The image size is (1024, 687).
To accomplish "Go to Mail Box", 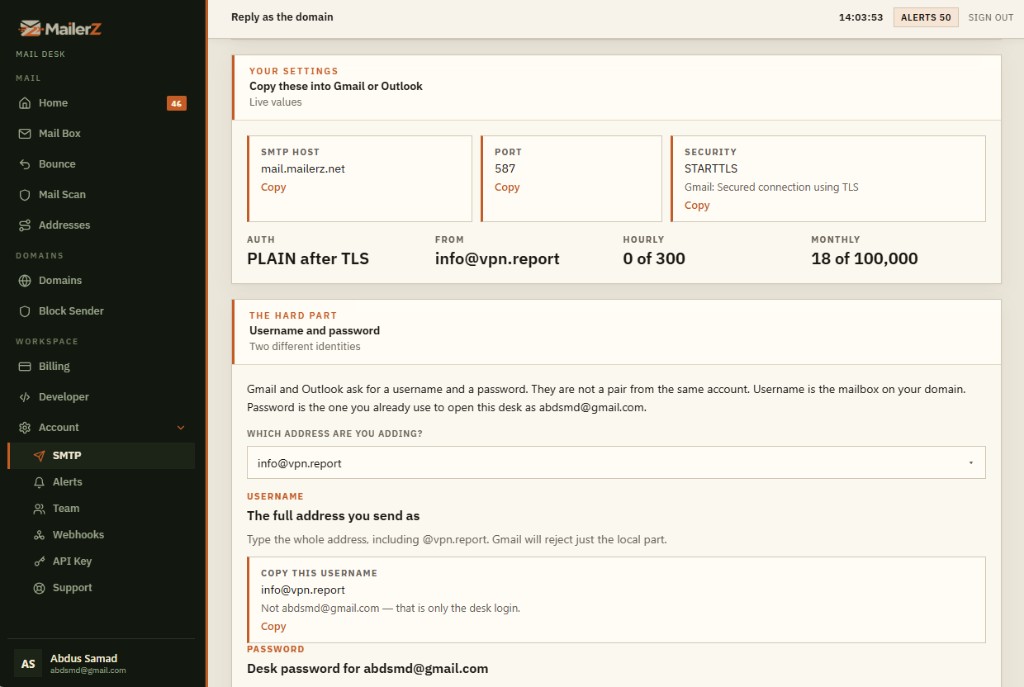I will 101,134.
